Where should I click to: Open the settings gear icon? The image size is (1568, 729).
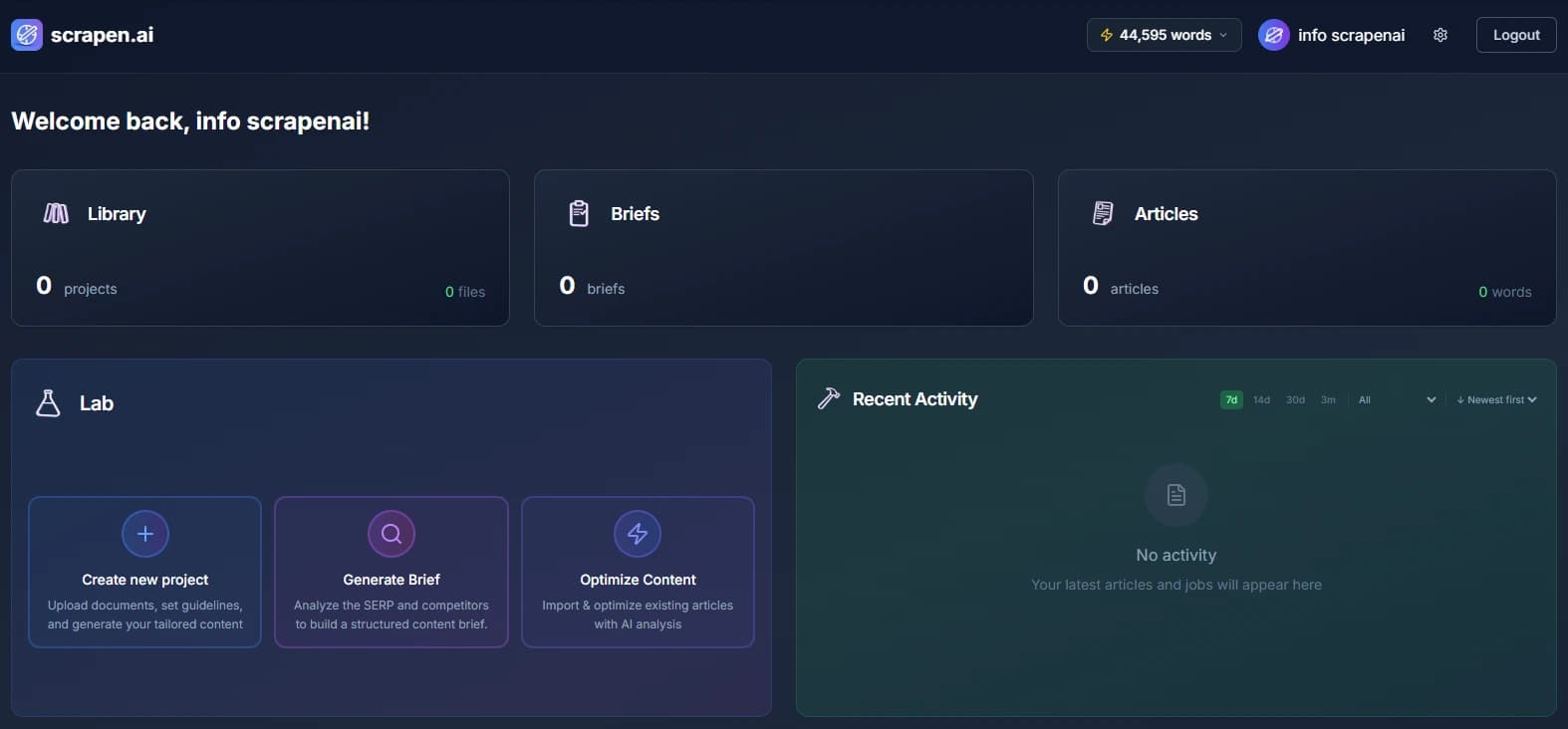1440,35
